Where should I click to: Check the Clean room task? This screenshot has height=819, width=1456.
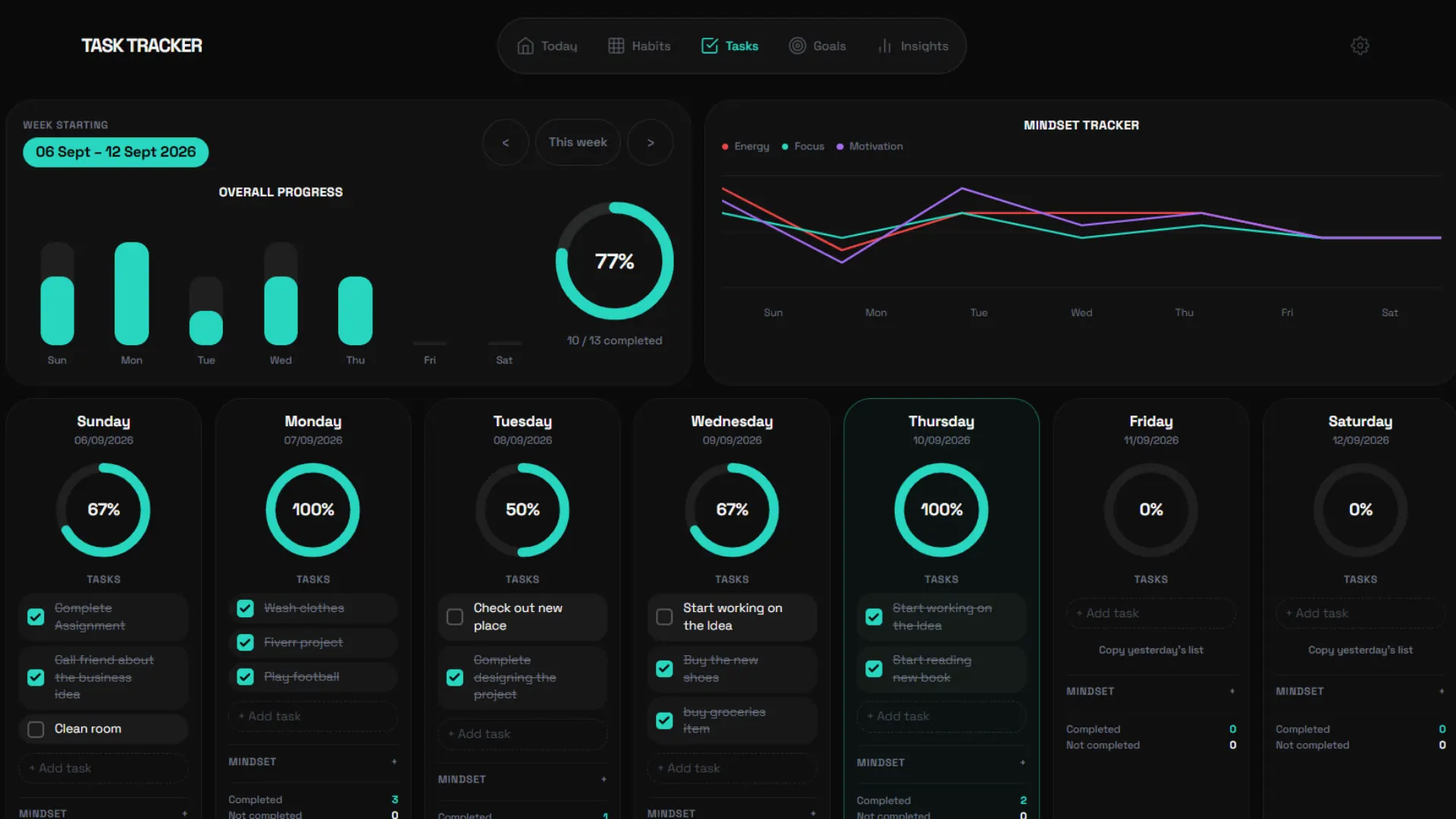tap(36, 729)
